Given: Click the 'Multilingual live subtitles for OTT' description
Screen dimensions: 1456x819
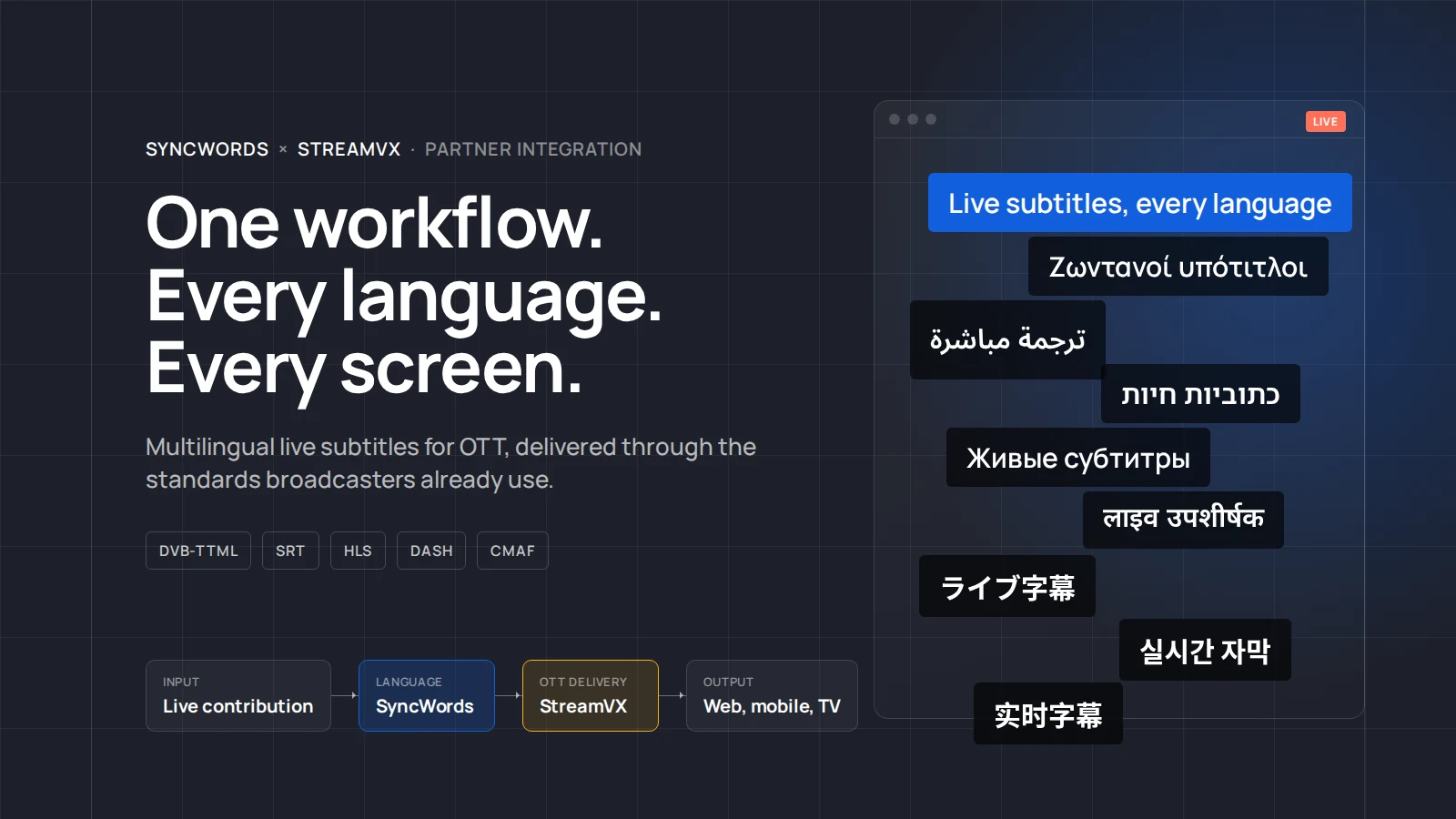Looking at the screenshot, I should click(450, 463).
